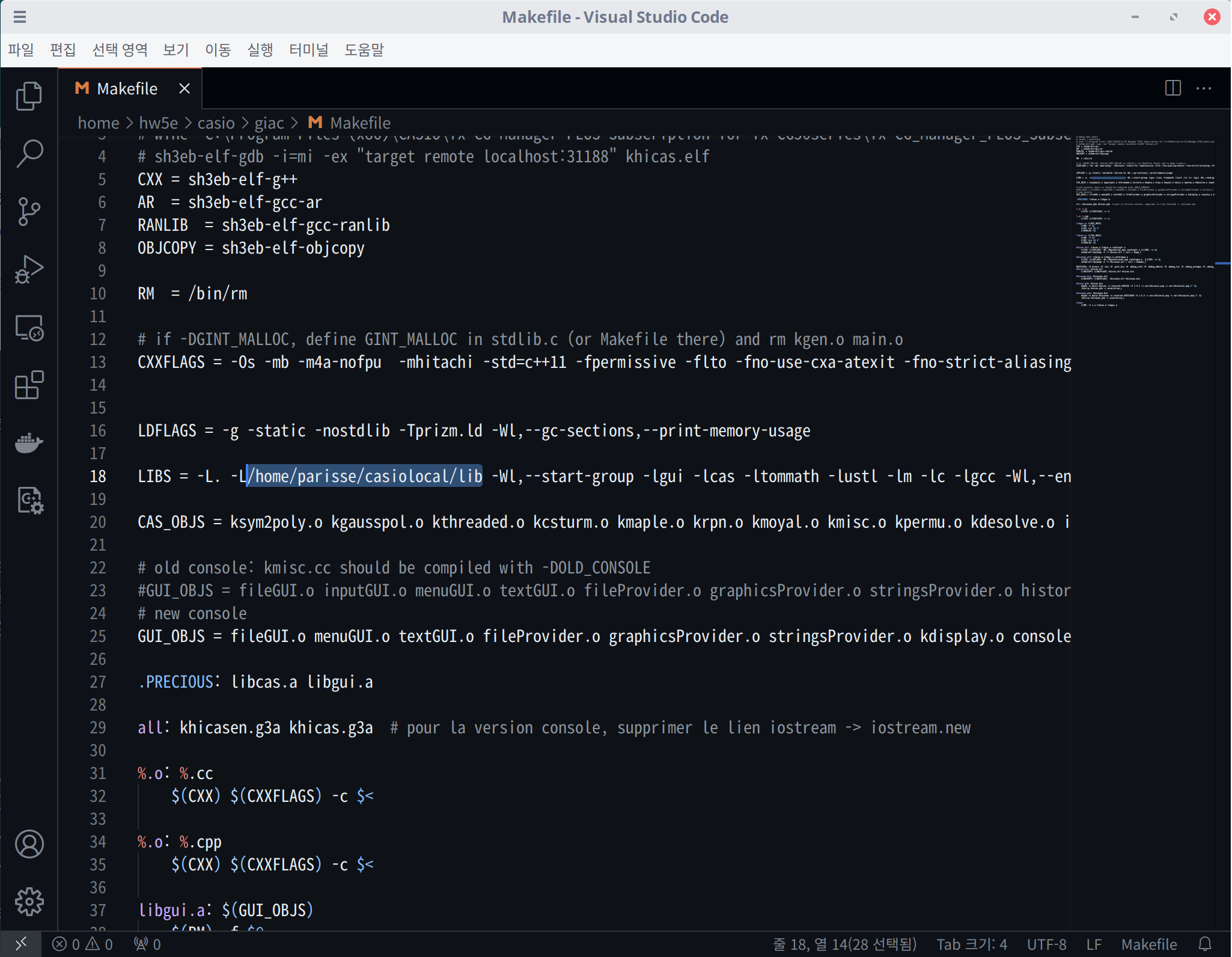Viewport: 1232px width, 957px height.
Task: Open the Remote Explorer view
Action: [29, 328]
